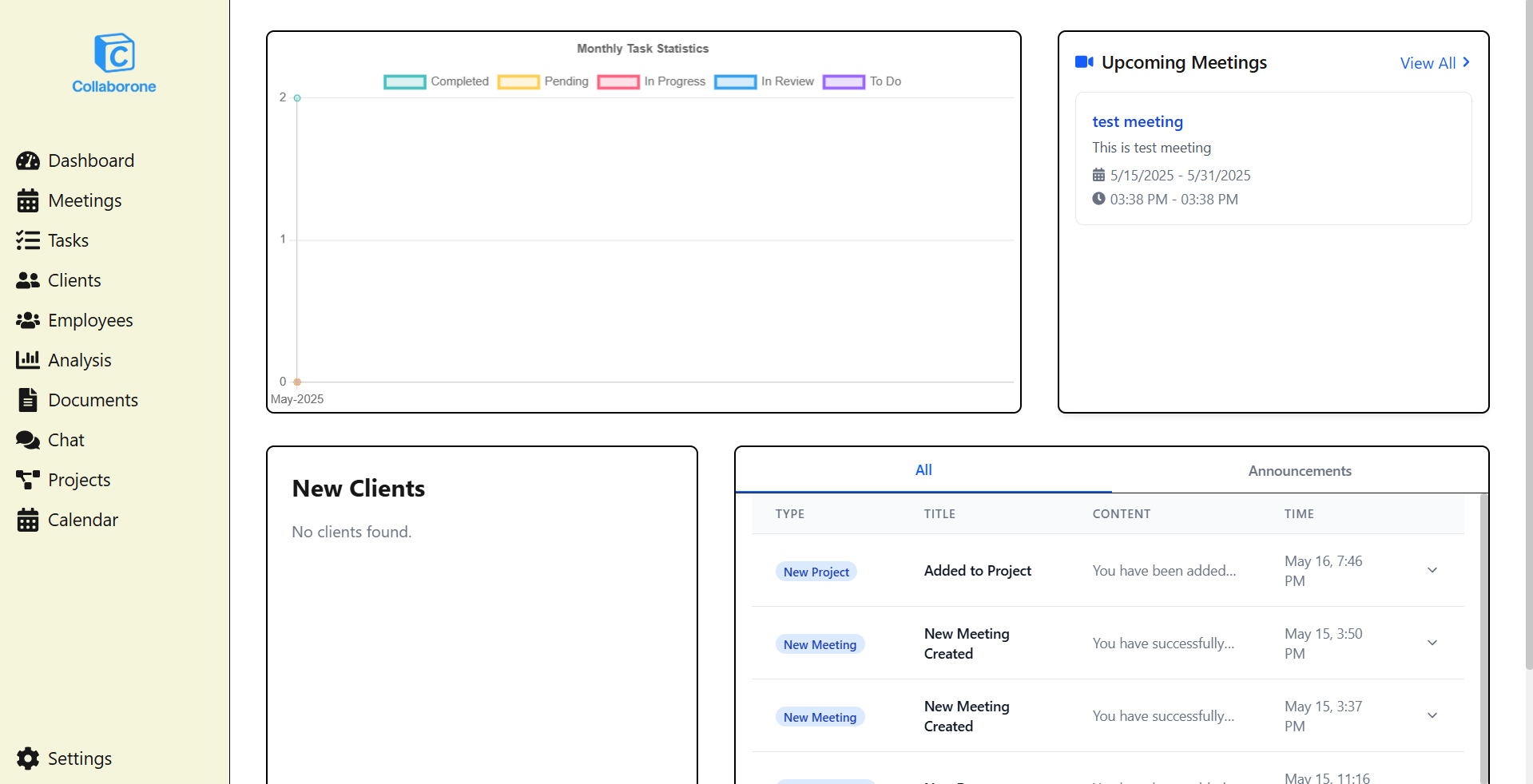
Task: Click the TIME column header
Action: [x=1299, y=514]
